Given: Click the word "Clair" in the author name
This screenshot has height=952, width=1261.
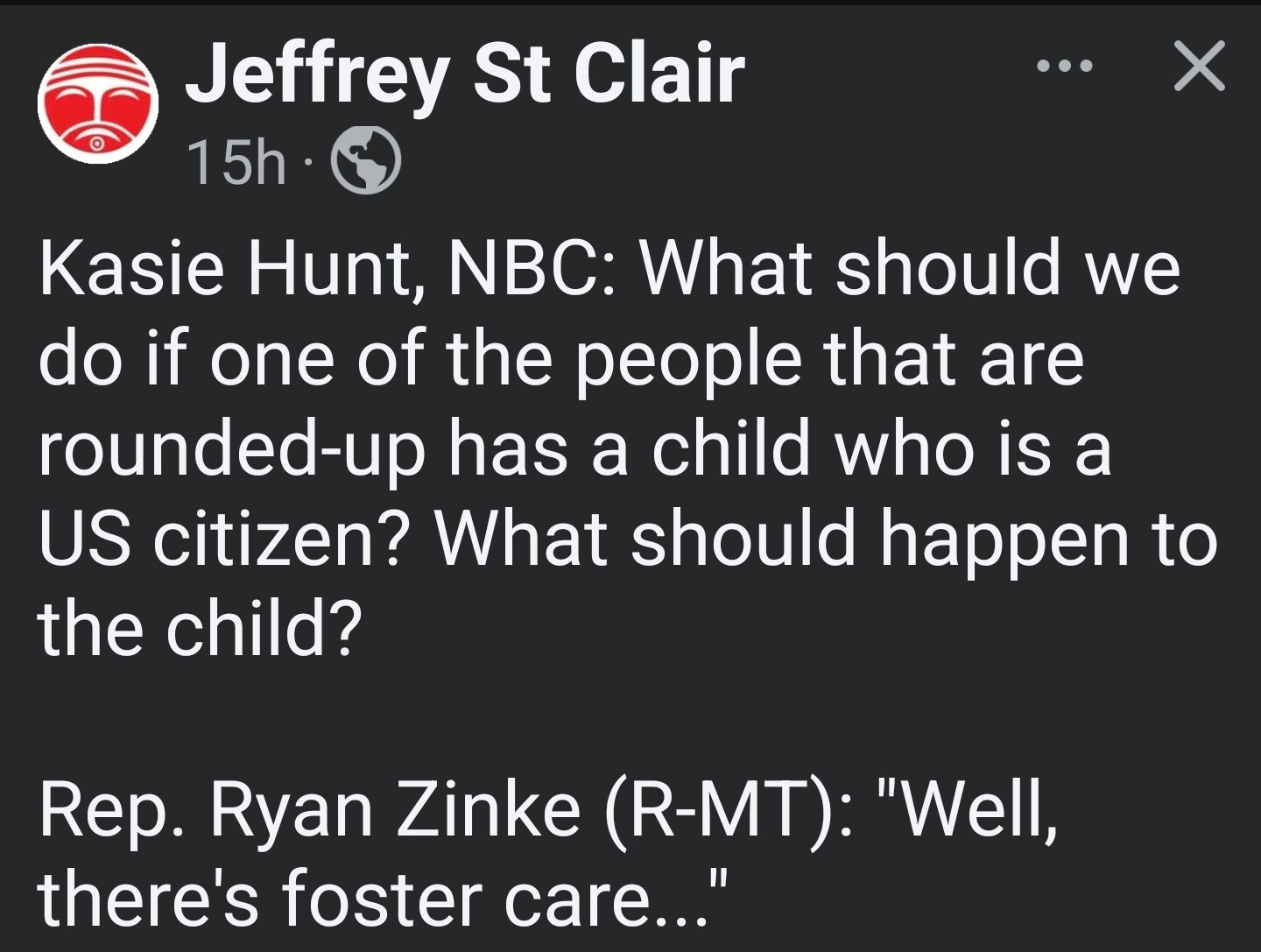Looking at the screenshot, I should tap(659, 73).
